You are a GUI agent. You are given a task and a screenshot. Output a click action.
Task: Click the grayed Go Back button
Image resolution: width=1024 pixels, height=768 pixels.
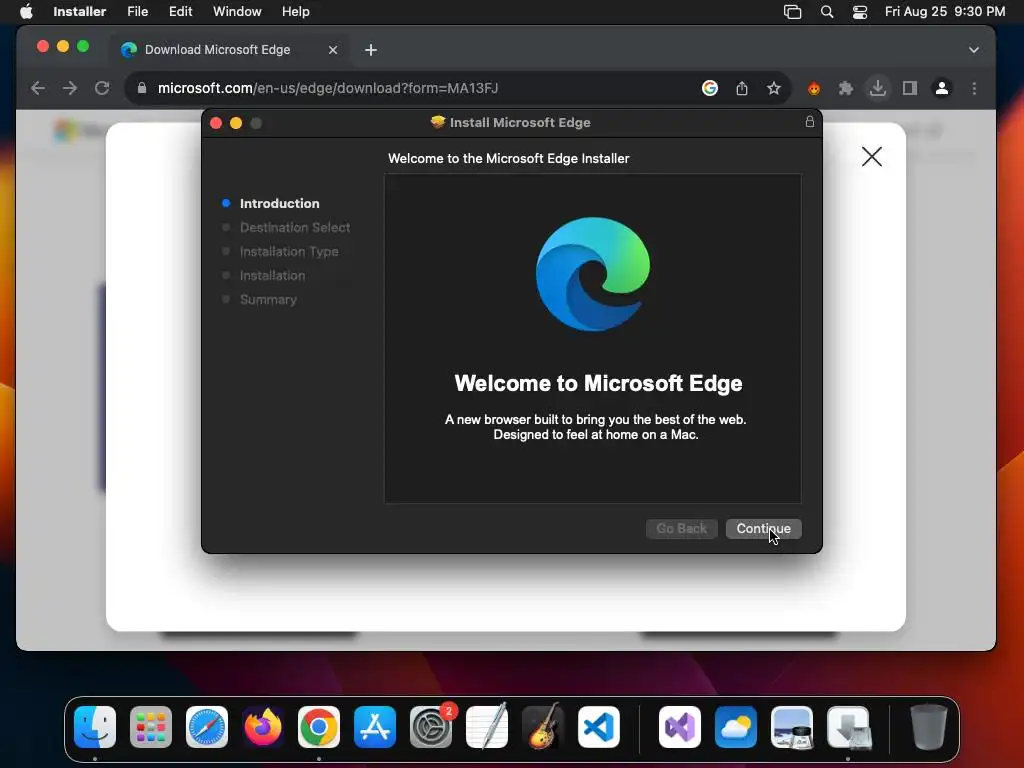tap(681, 528)
